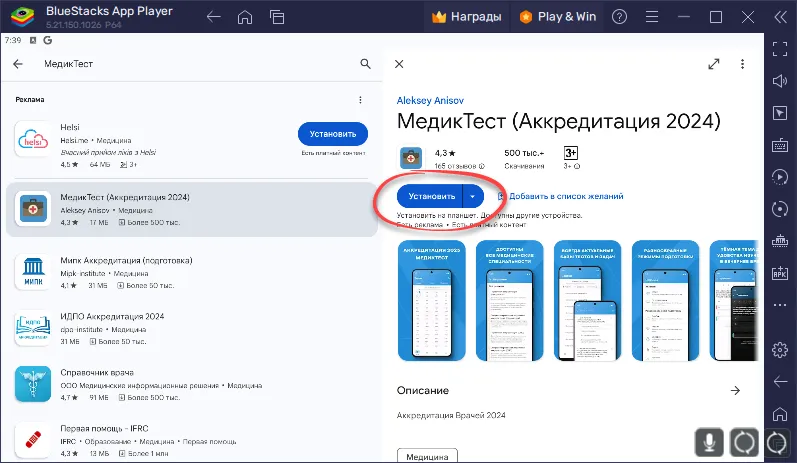The width and height of the screenshot is (797, 463).
Task: Open fourth app screenshot thumbnail
Action: (665, 300)
